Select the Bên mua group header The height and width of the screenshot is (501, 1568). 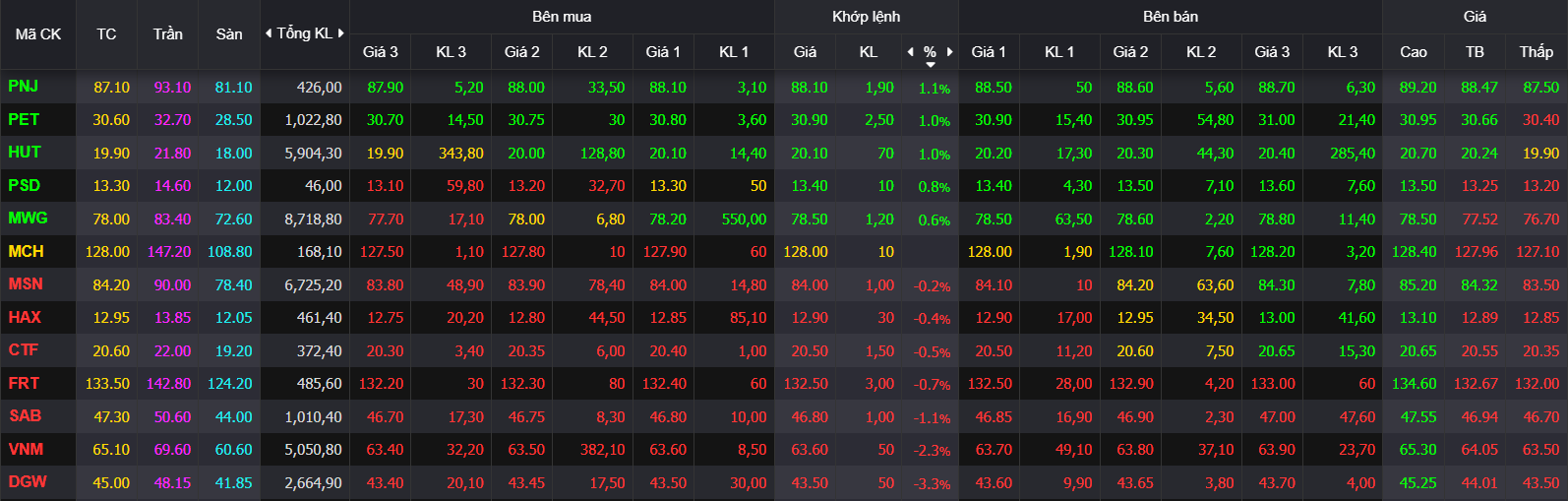(562, 17)
